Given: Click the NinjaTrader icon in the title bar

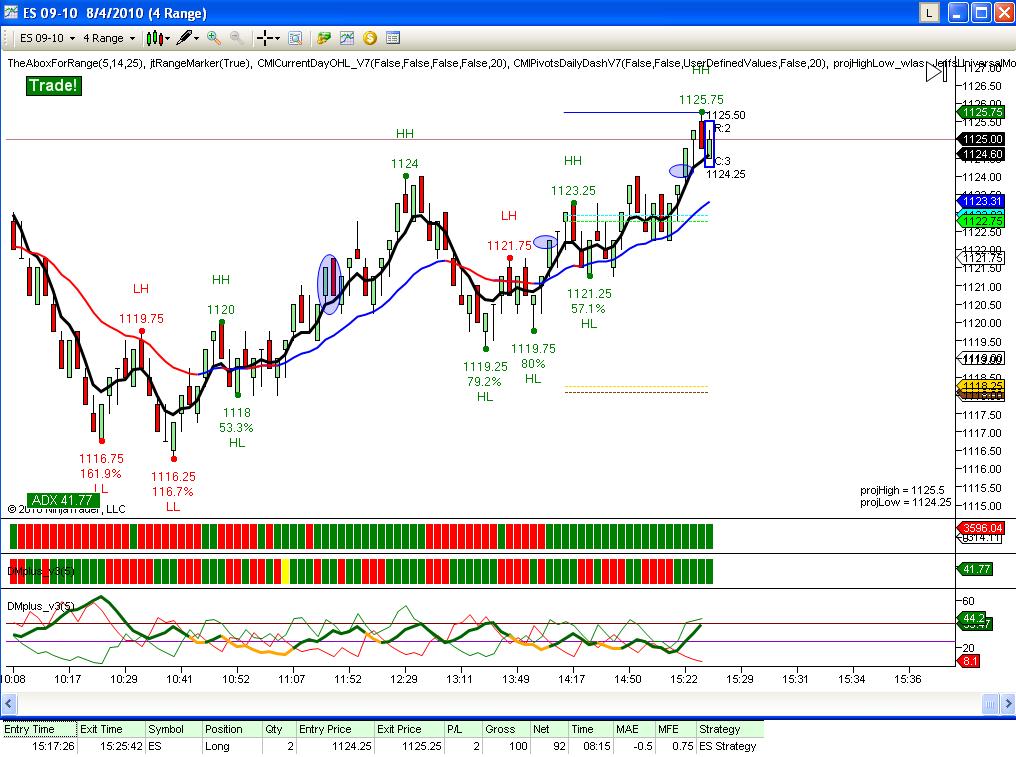Looking at the screenshot, I should pos(11,12).
